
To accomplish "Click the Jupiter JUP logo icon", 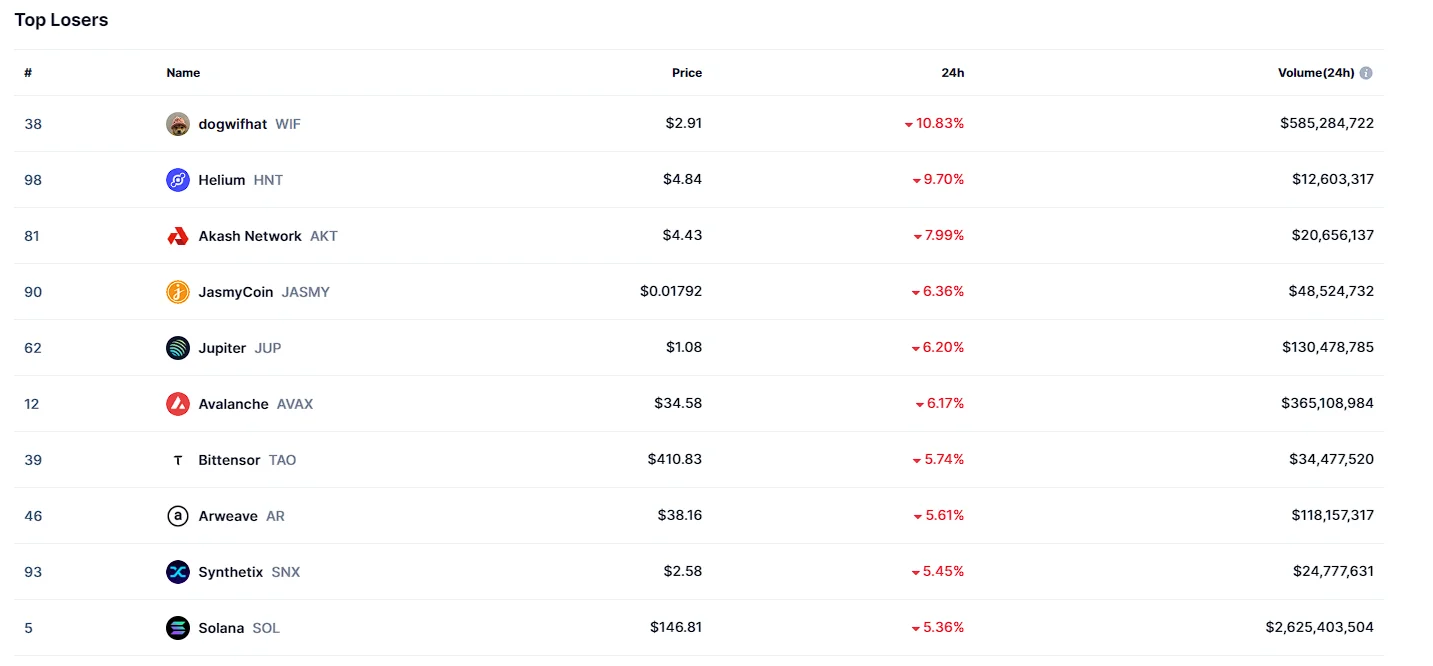I will point(178,348).
